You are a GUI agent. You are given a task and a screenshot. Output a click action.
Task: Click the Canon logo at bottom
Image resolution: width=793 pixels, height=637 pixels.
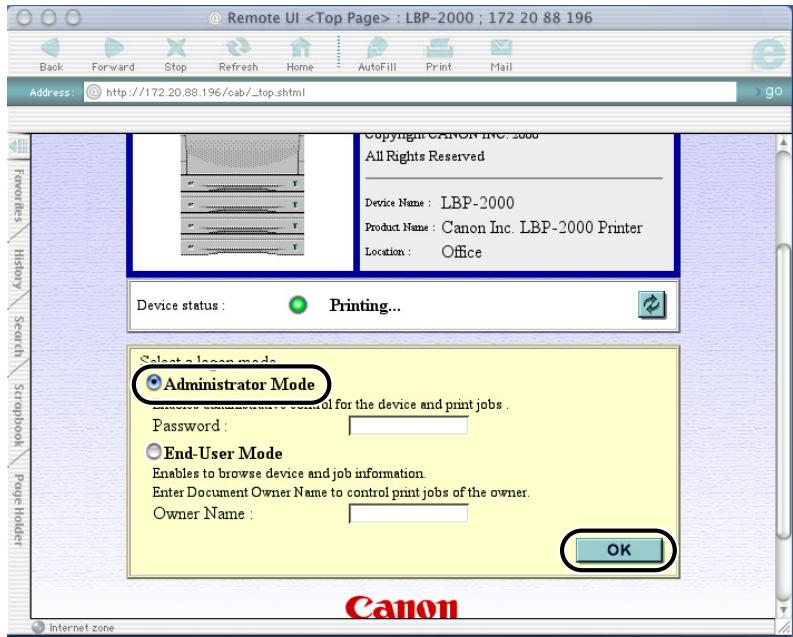pyautogui.click(x=402, y=607)
